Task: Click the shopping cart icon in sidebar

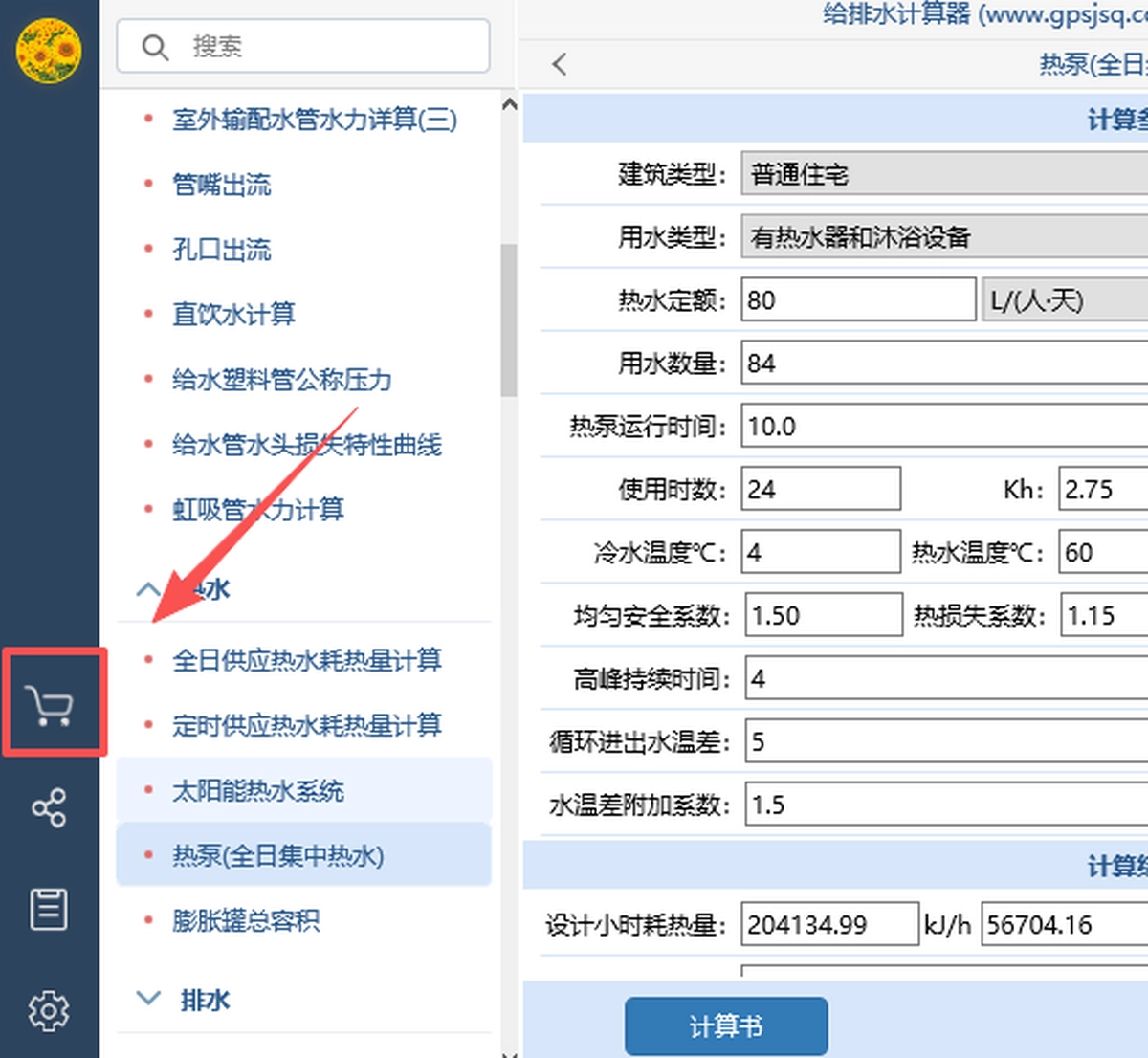Action: (x=50, y=706)
